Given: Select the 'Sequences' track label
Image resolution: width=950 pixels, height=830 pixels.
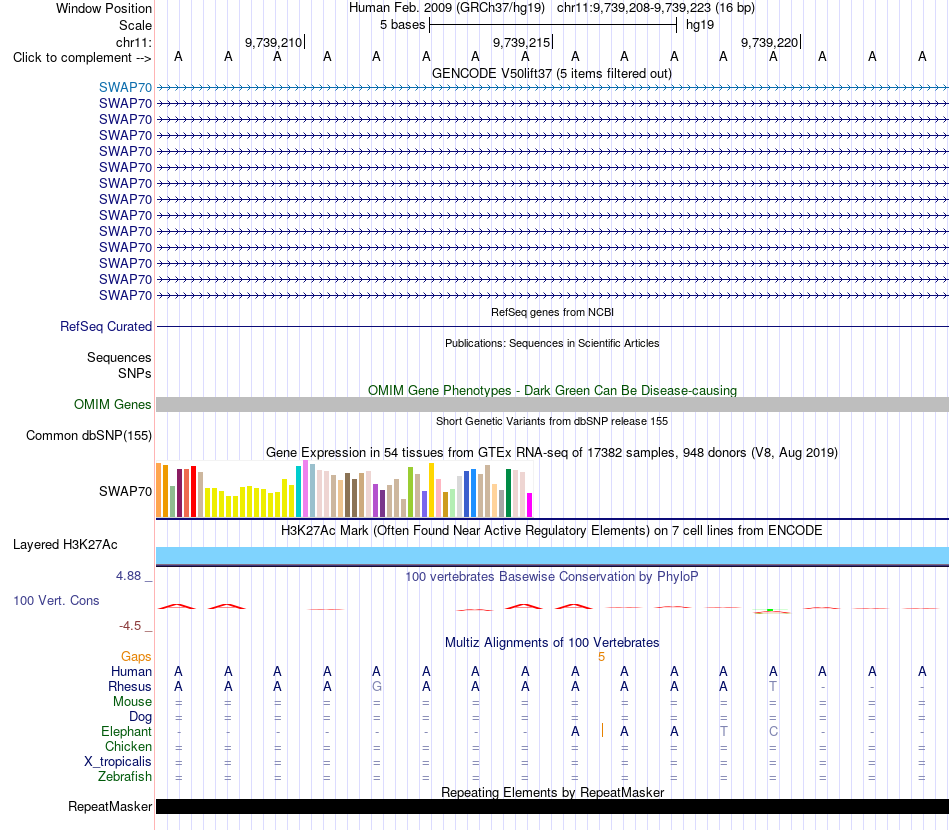Looking at the screenshot, I should point(119,357).
